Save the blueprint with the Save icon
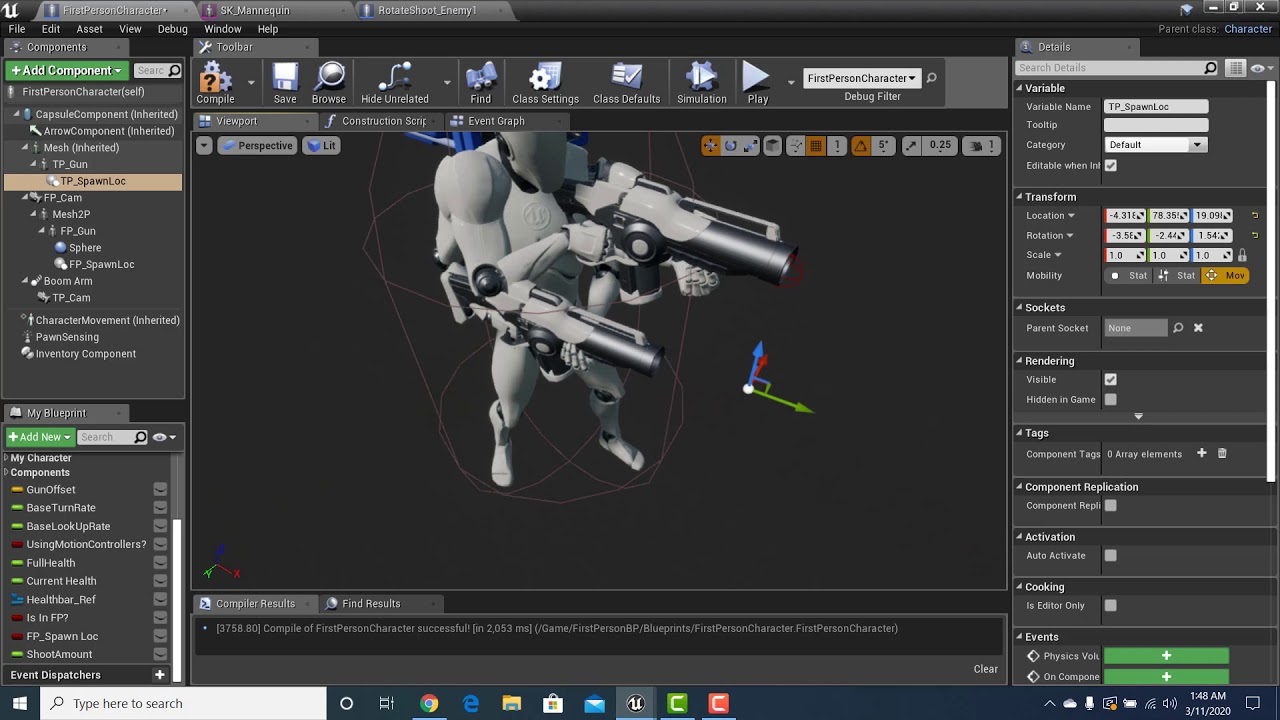The image size is (1280, 720). tap(285, 80)
